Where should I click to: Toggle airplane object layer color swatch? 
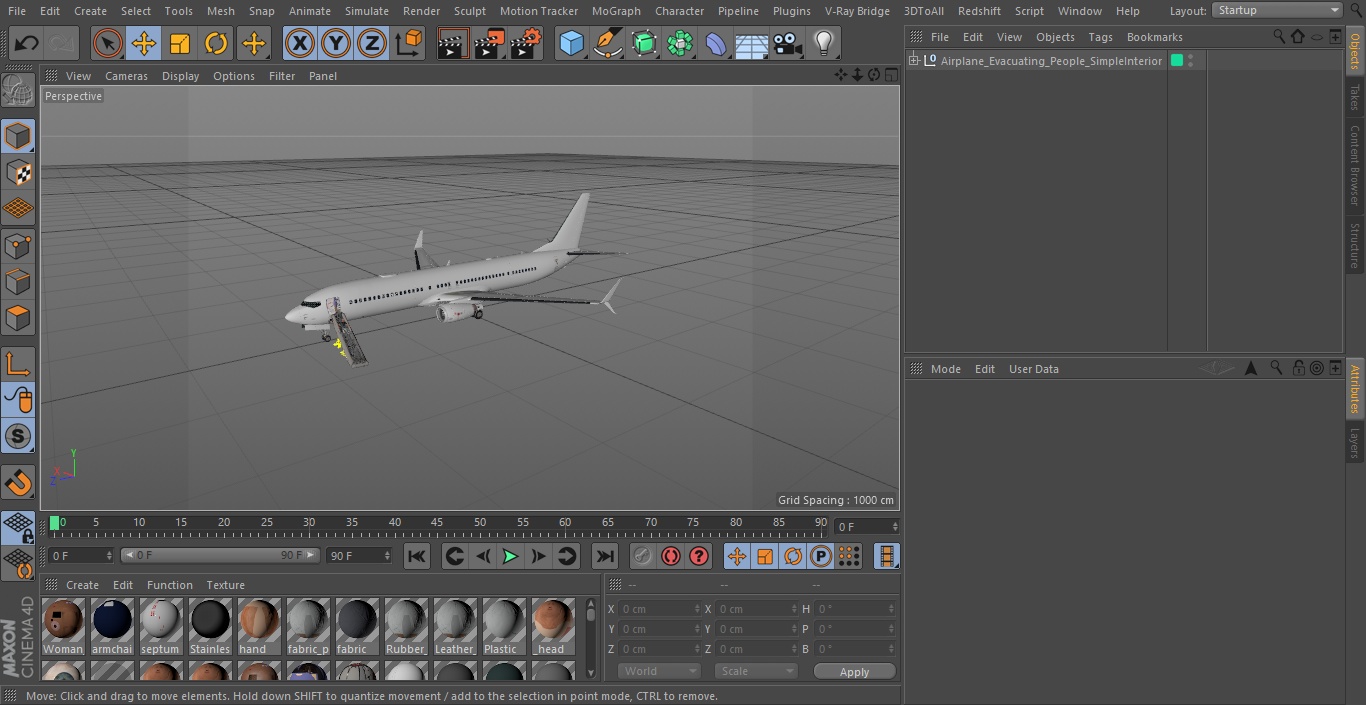(x=1177, y=61)
